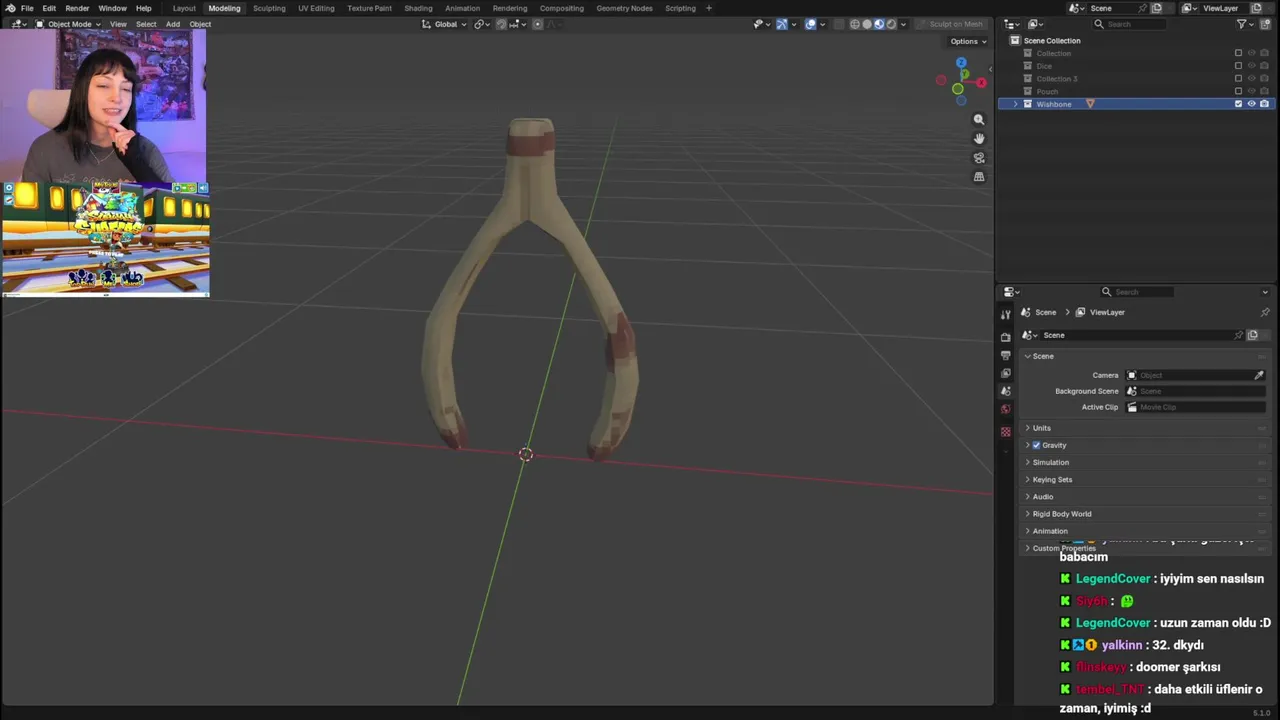The width and height of the screenshot is (1280, 720).
Task: Open the Output properties tab icon
Action: click(1006, 355)
